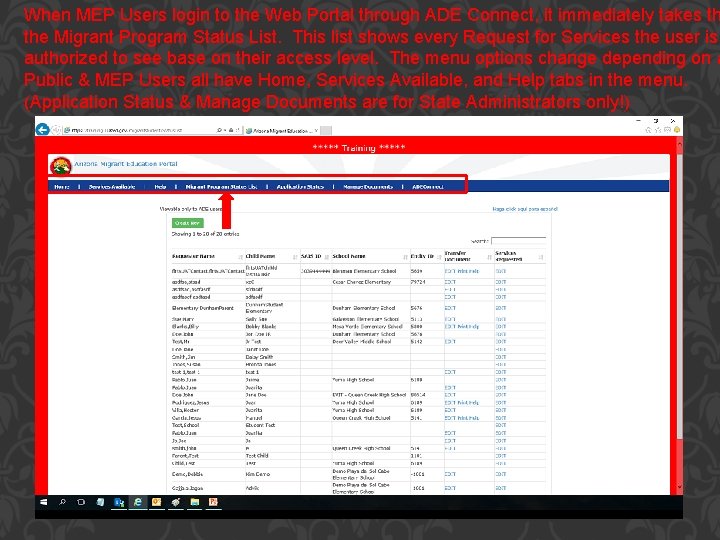The image size is (720, 540).
Task: Open the Home menu item
Action: 62,187
